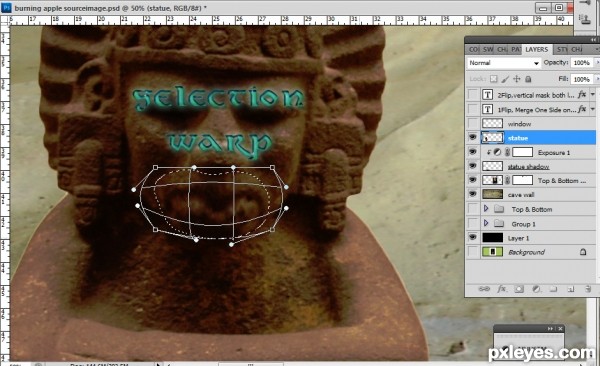Screen dimensions: 600x366
Task: Click the Ps icon in title bar
Action: 6,8
